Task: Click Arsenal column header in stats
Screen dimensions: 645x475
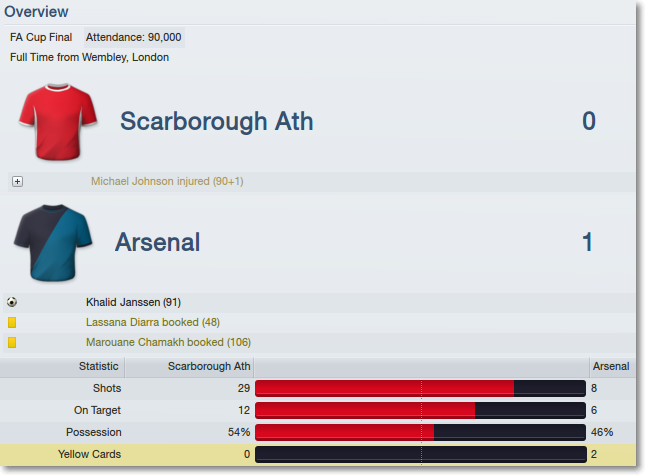Action: tap(612, 366)
